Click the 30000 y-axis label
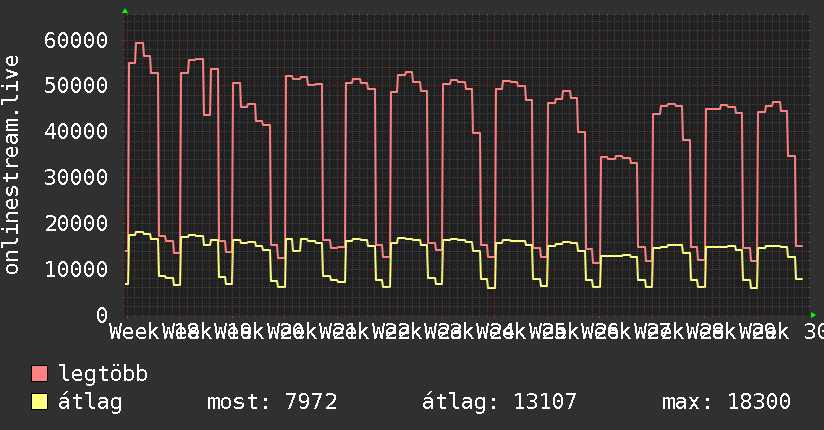 pos(76,178)
